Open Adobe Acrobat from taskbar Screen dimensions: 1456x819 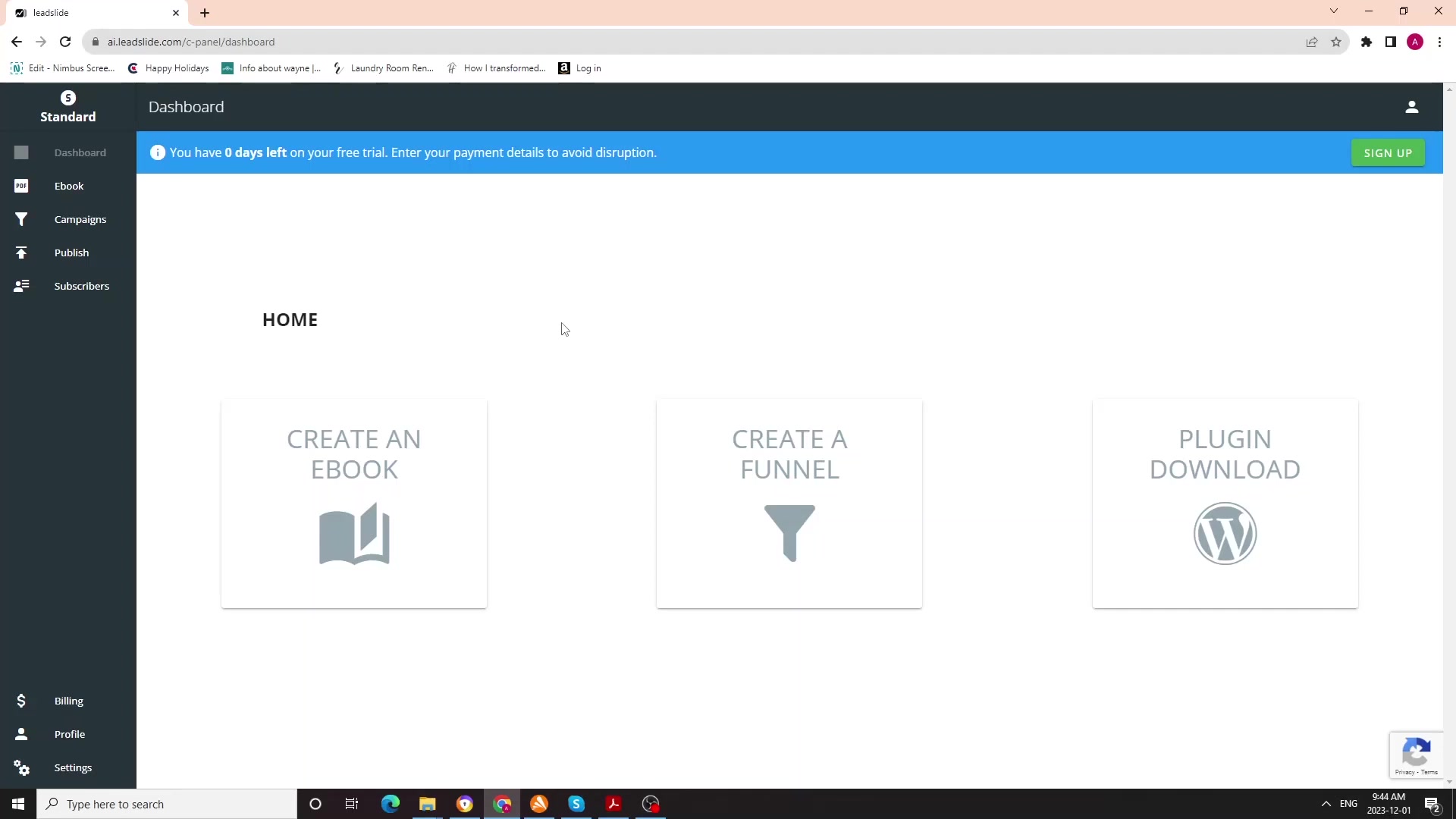[613, 804]
